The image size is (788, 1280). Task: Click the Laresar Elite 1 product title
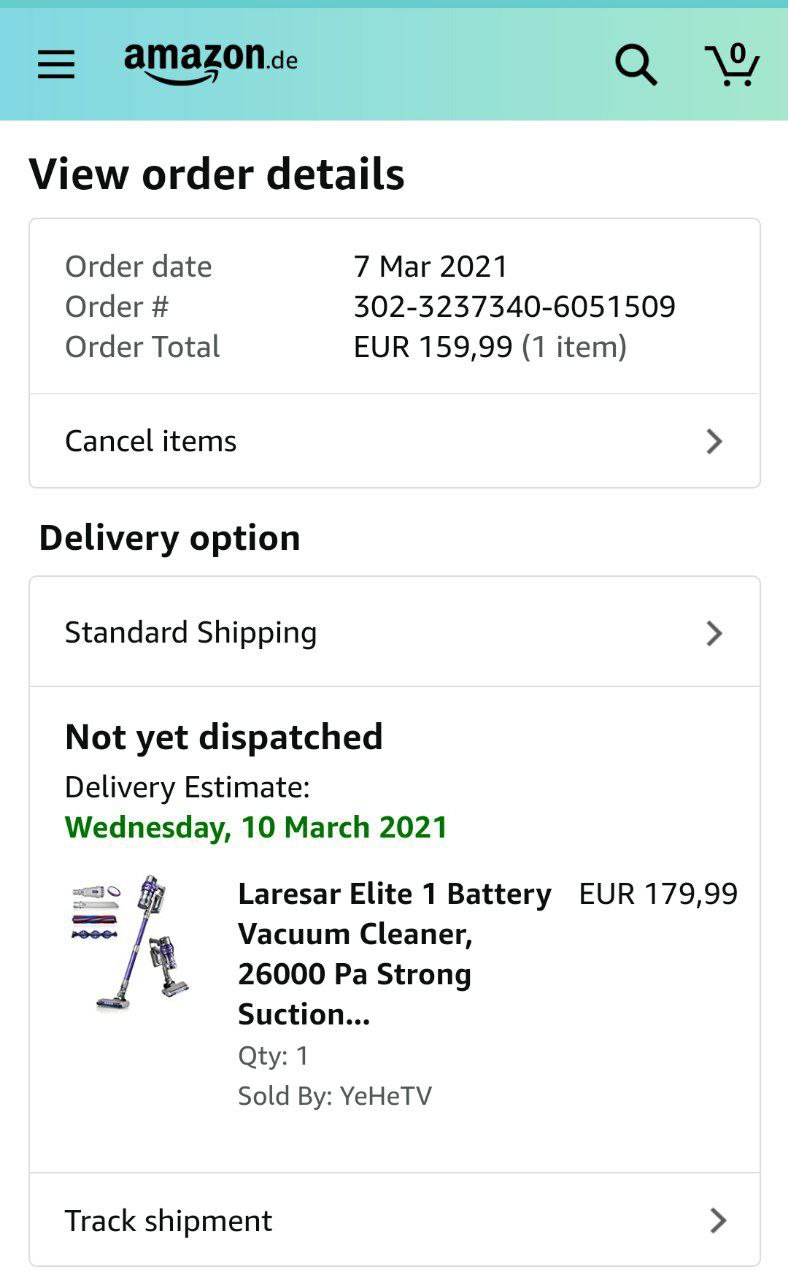coord(394,953)
